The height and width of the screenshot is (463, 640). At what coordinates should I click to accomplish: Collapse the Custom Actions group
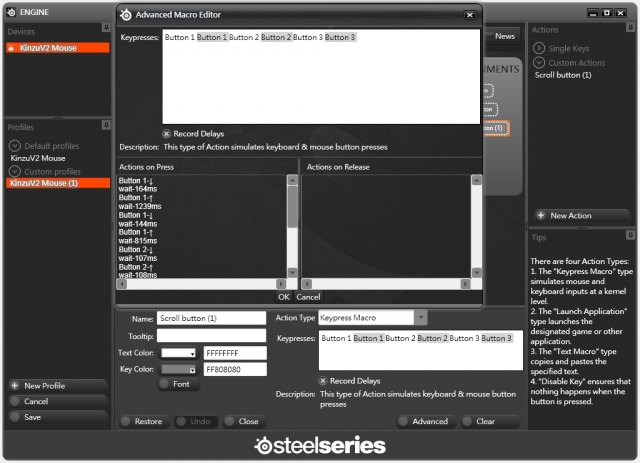click(x=539, y=62)
